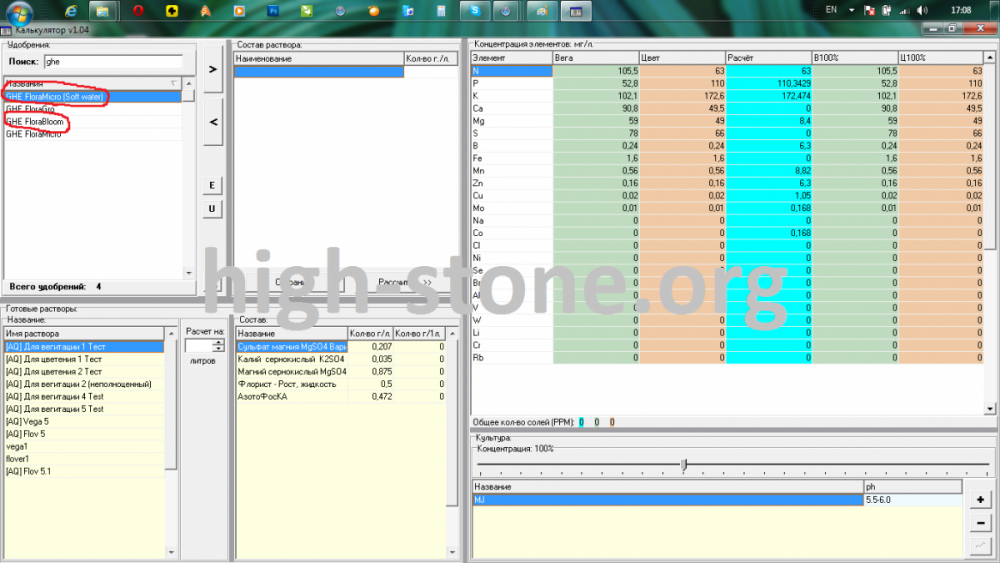The width and height of the screenshot is (1000, 563).
Task: Add selected fertilizer with > arrow button
Action: coord(213,69)
